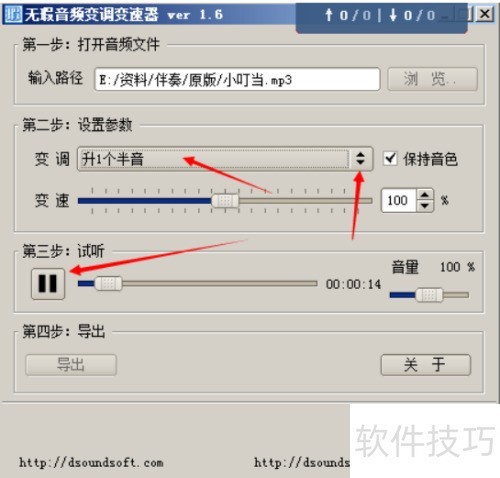The height and width of the screenshot is (478, 500).
Task: Toggle the 保持音色 checkbox
Action: point(390,158)
